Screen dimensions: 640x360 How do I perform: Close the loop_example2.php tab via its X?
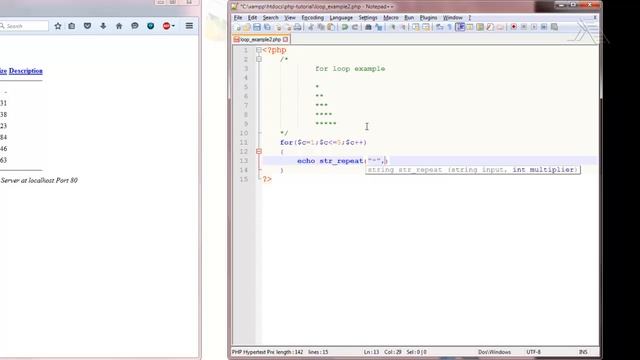[285, 40]
